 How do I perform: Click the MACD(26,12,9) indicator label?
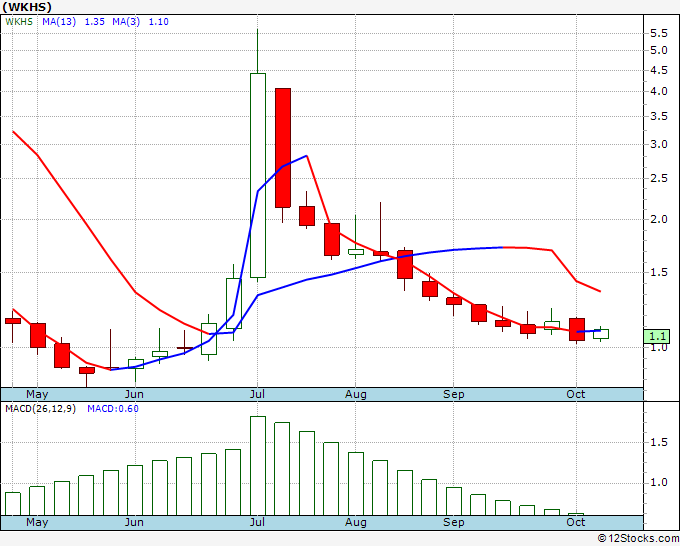[40, 409]
